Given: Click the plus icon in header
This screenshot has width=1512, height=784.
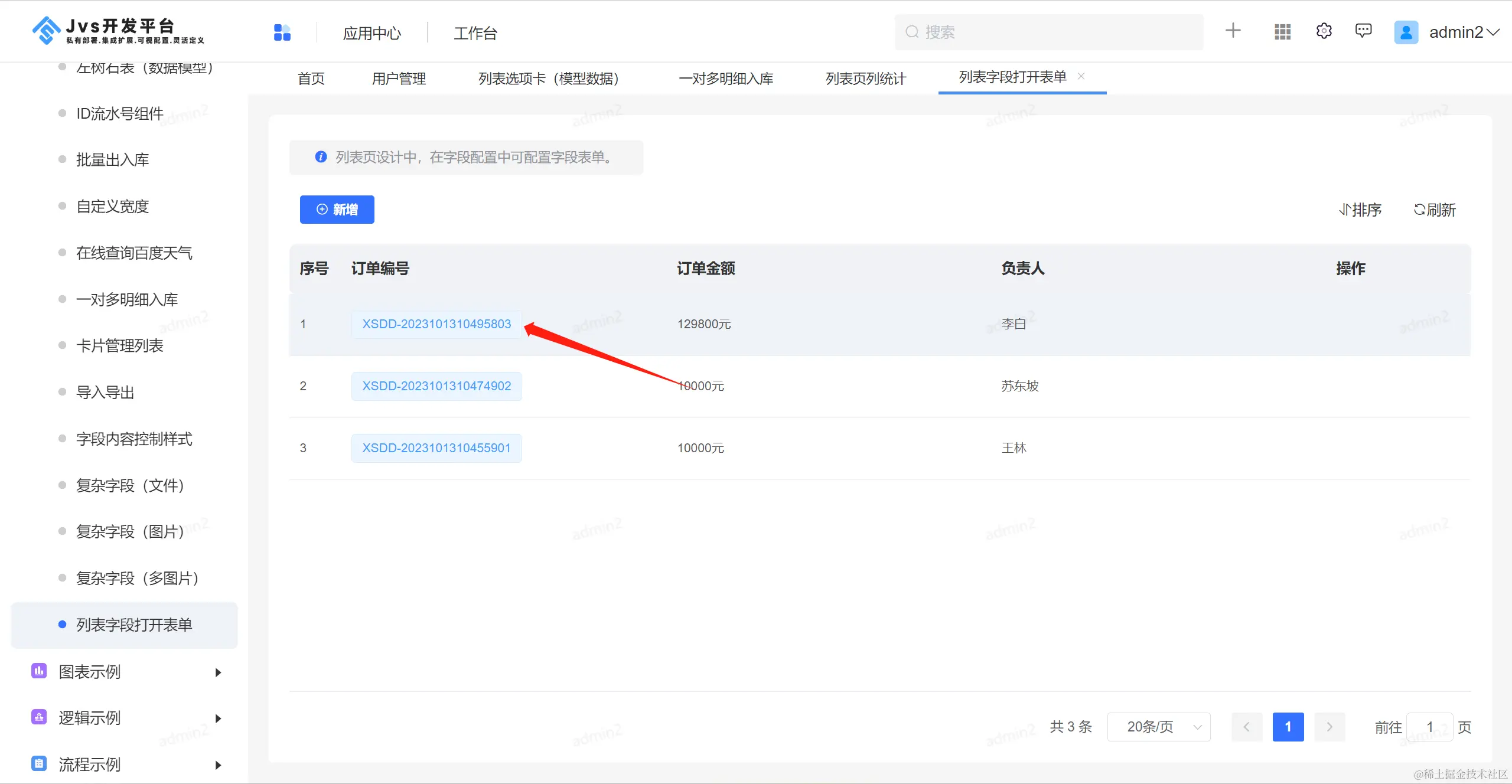Looking at the screenshot, I should click(x=1233, y=31).
